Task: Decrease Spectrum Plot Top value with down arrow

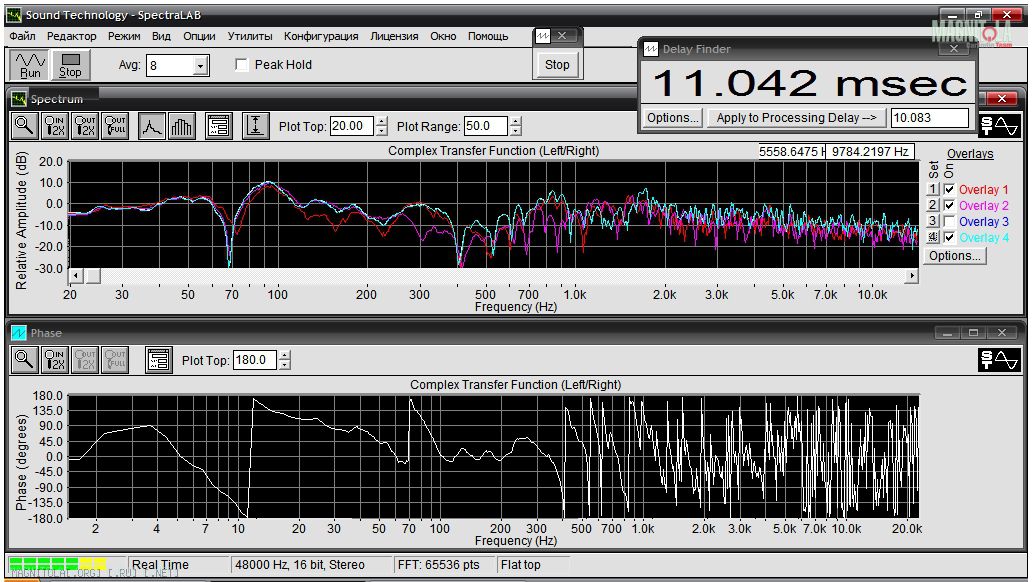Action: [x=382, y=130]
